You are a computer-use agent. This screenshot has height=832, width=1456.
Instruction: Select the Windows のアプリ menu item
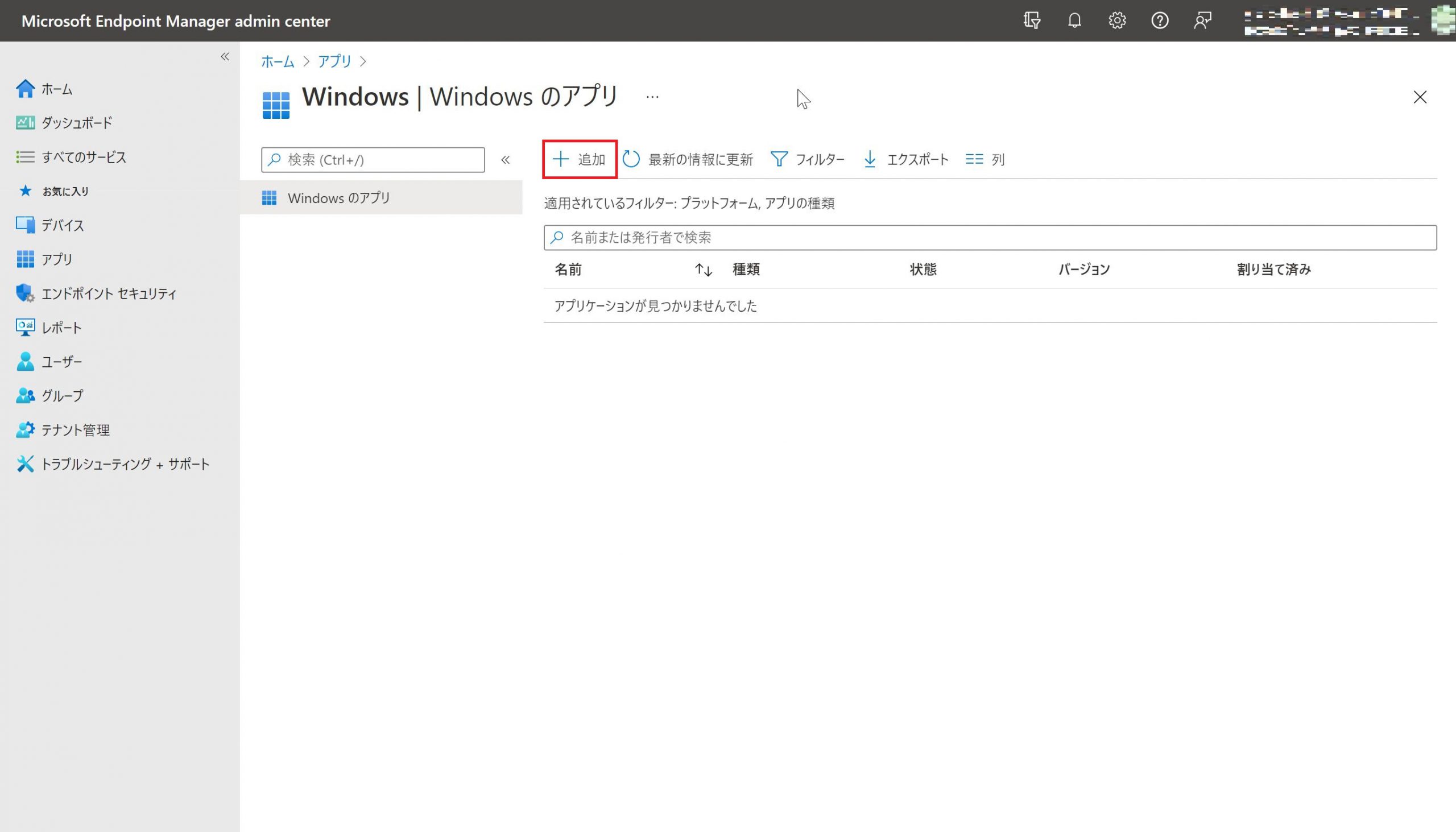pyautogui.click(x=338, y=198)
